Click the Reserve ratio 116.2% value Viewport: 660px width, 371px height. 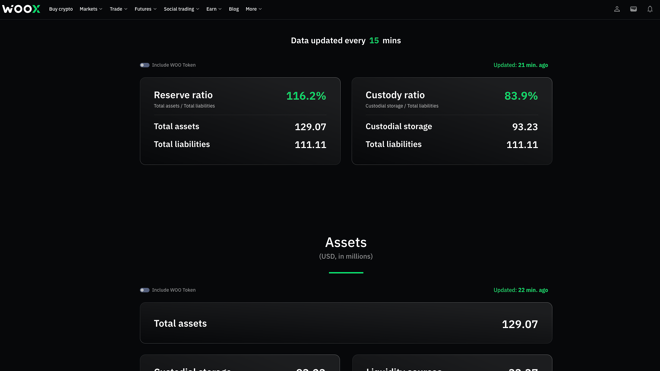click(306, 96)
